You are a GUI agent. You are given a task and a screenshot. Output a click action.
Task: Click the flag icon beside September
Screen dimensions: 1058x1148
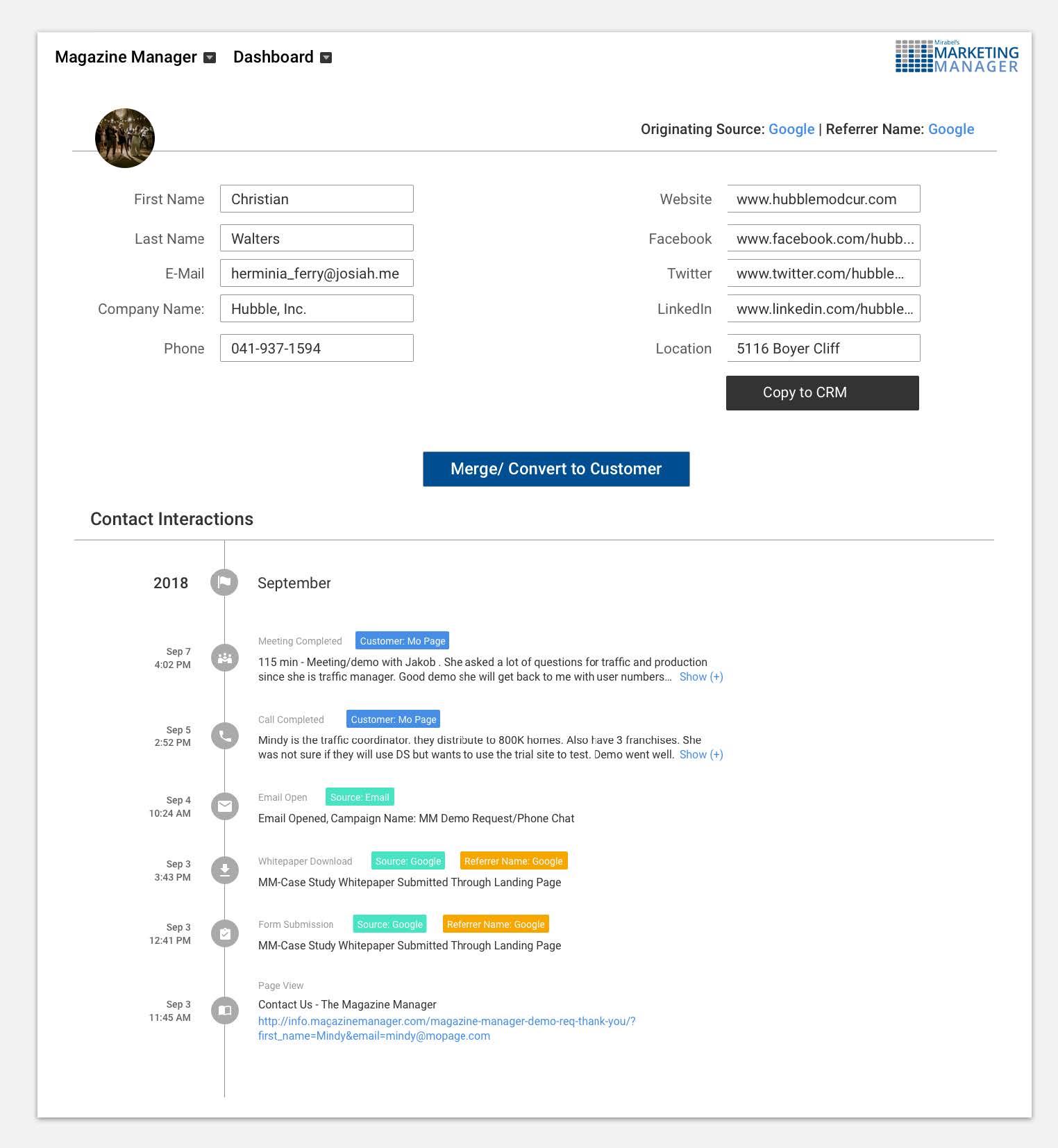224,582
